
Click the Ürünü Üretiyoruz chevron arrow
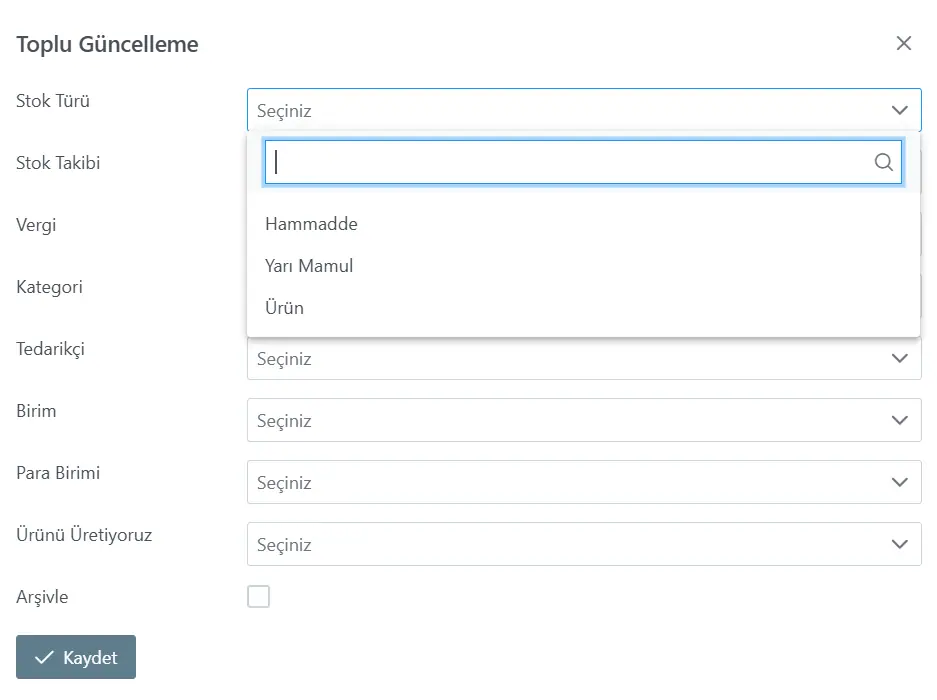click(899, 544)
